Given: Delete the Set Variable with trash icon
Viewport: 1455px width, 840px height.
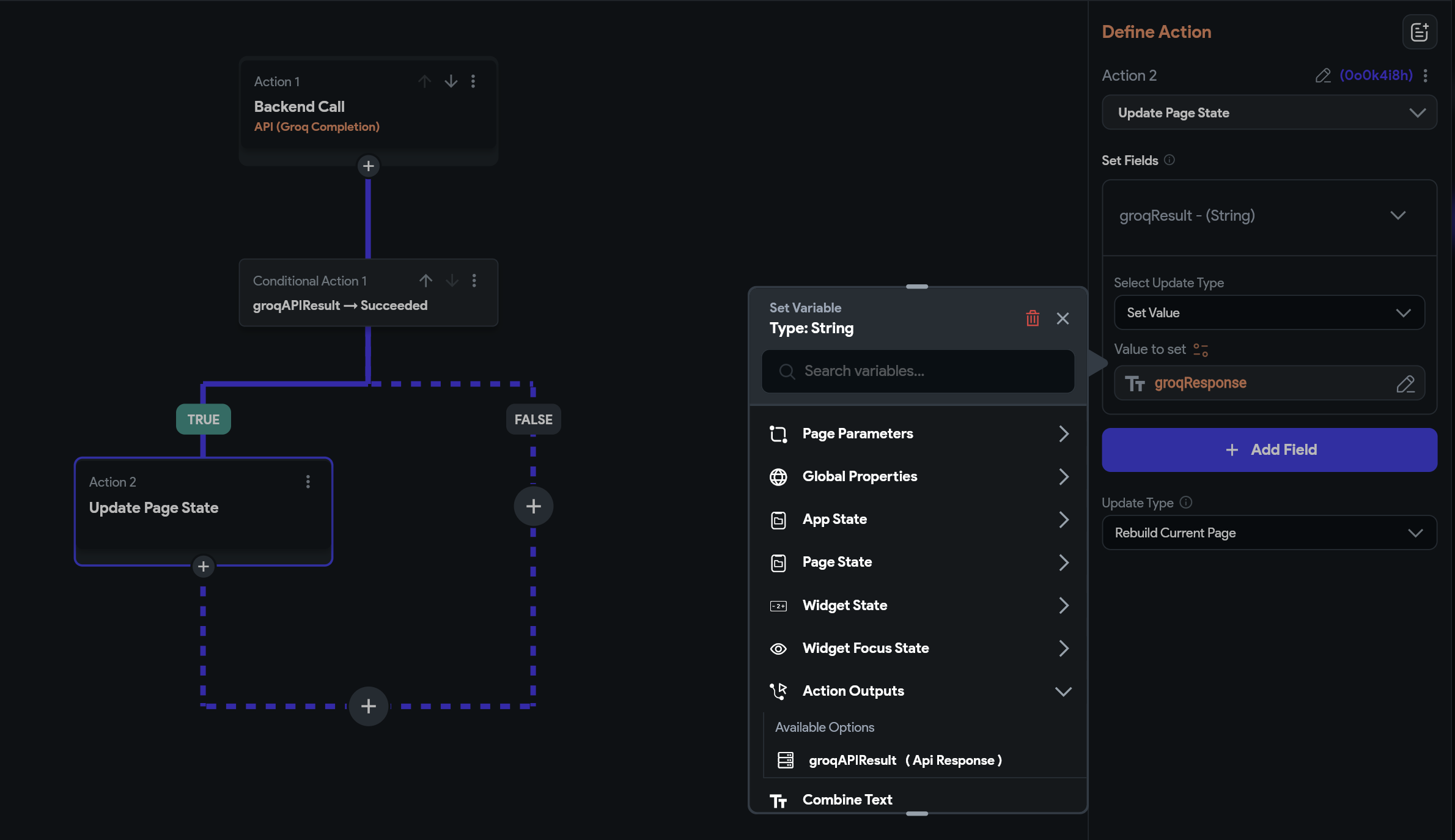Looking at the screenshot, I should coord(1033,319).
